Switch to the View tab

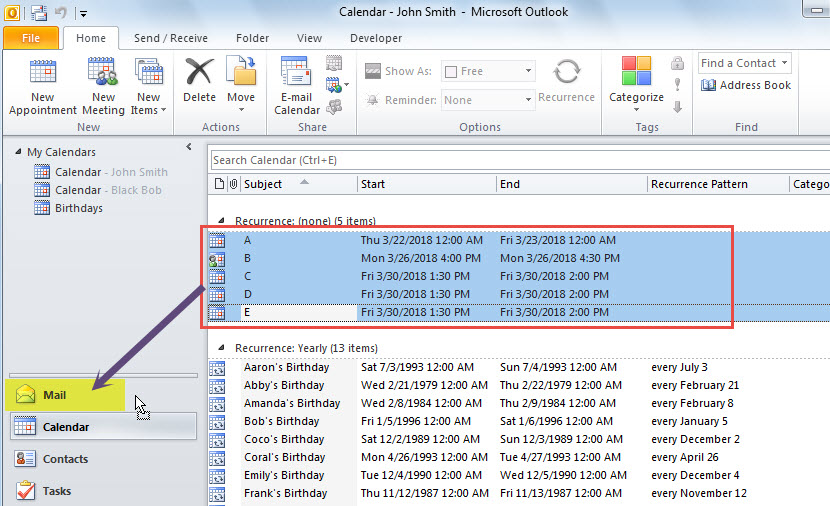(309, 38)
